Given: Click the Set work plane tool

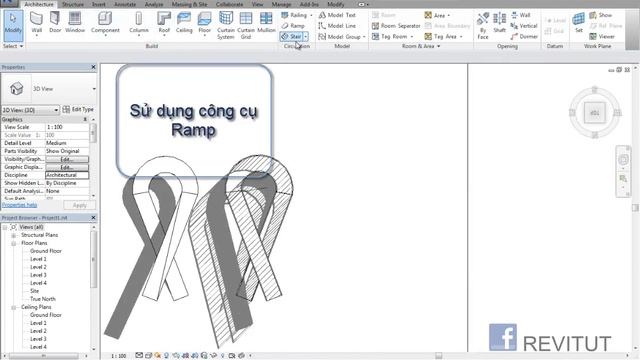Looking at the screenshot, I should point(578,22).
